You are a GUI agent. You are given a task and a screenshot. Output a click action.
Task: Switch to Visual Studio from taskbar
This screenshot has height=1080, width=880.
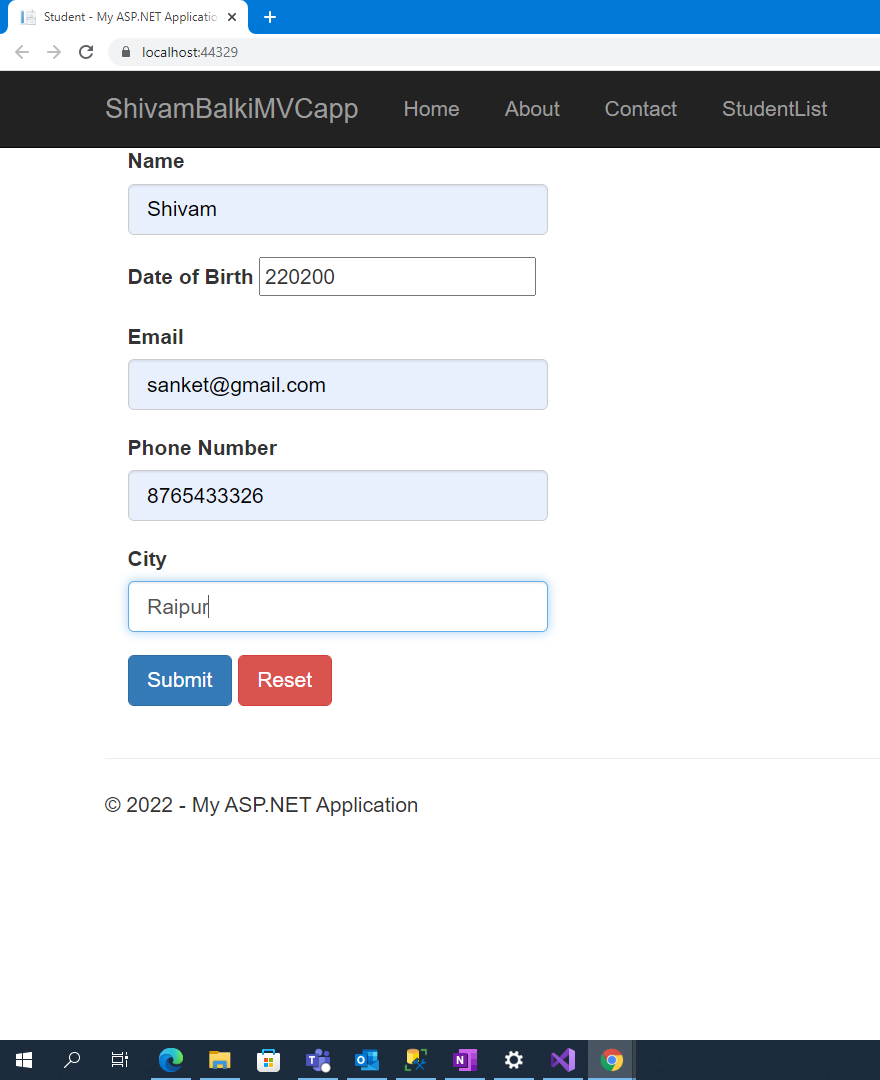pyautogui.click(x=563, y=1060)
